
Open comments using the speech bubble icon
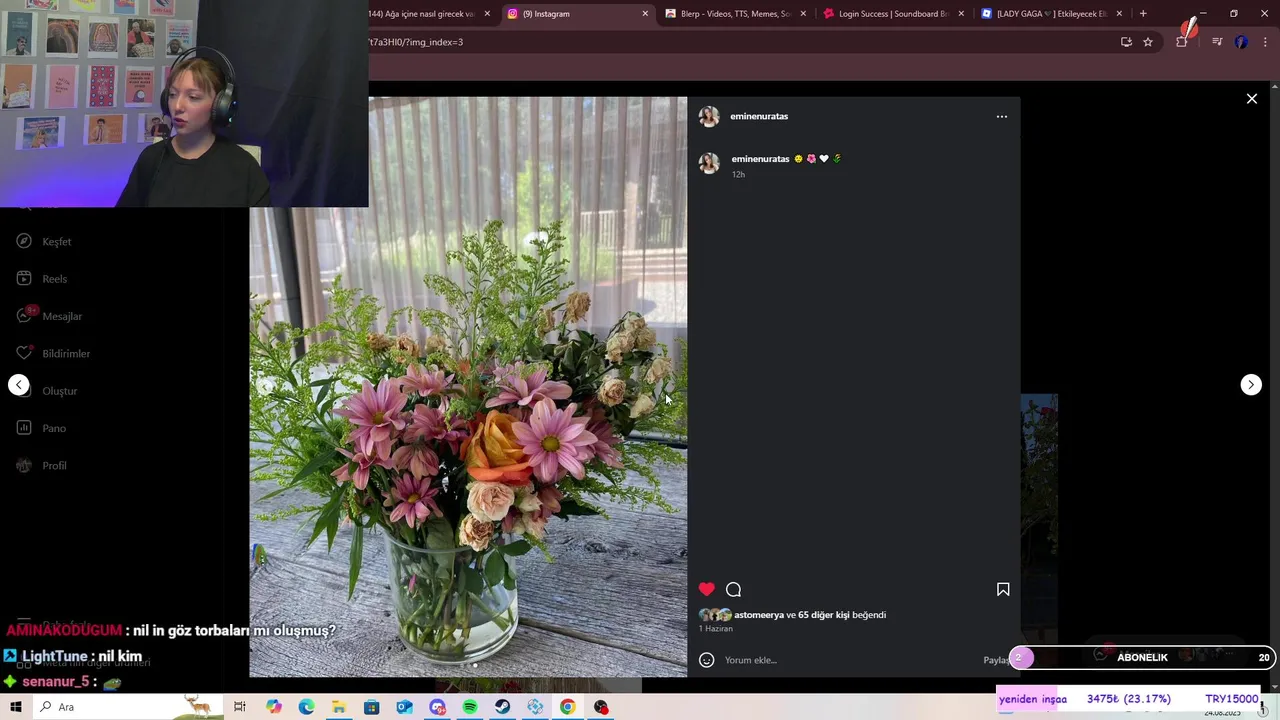pos(734,589)
